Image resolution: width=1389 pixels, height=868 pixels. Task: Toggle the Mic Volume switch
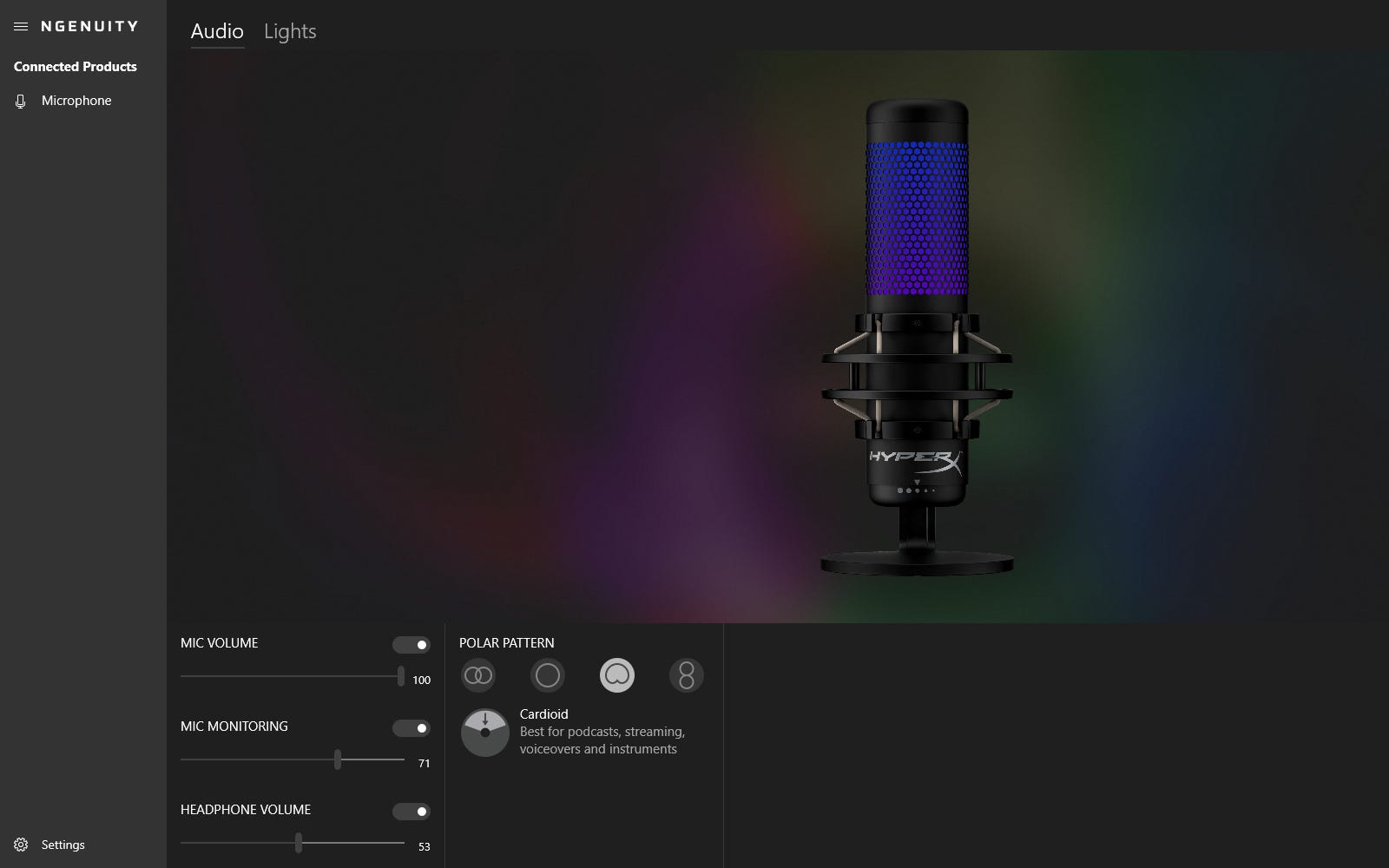click(x=411, y=645)
